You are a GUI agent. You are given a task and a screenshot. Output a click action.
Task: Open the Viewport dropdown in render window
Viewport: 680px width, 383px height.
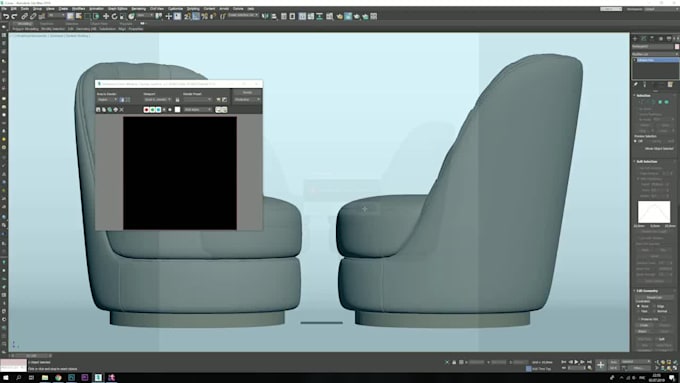tap(157, 99)
